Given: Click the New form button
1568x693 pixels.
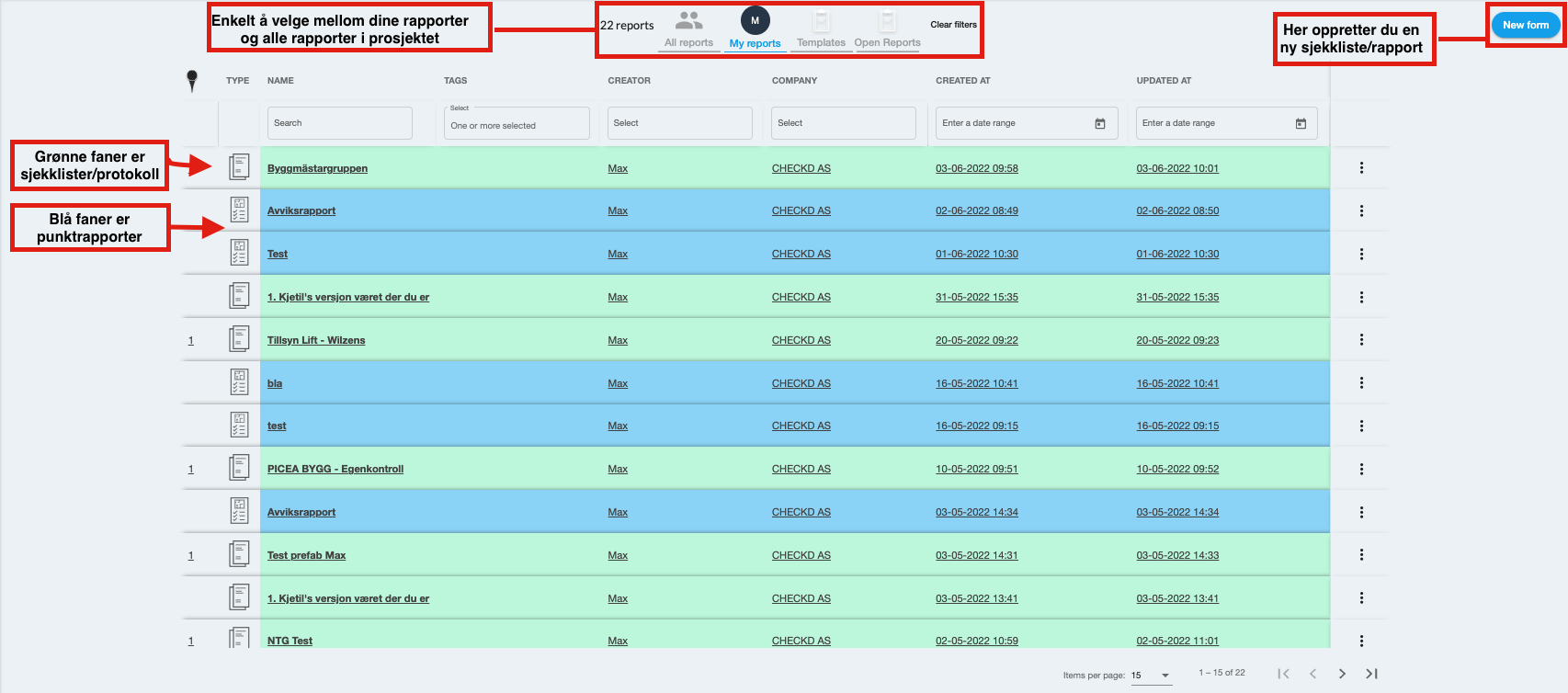Looking at the screenshot, I should (1525, 25).
